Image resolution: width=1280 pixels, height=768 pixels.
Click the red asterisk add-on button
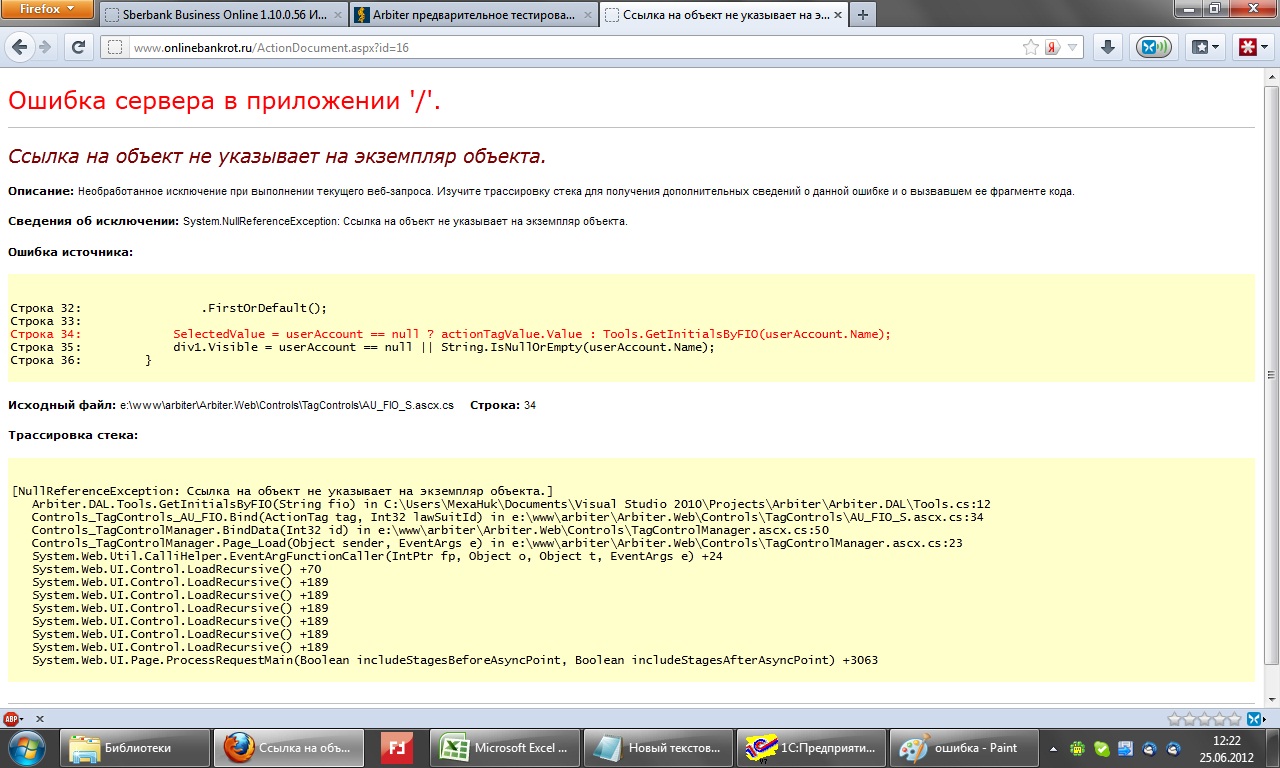pyautogui.click(x=1250, y=47)
